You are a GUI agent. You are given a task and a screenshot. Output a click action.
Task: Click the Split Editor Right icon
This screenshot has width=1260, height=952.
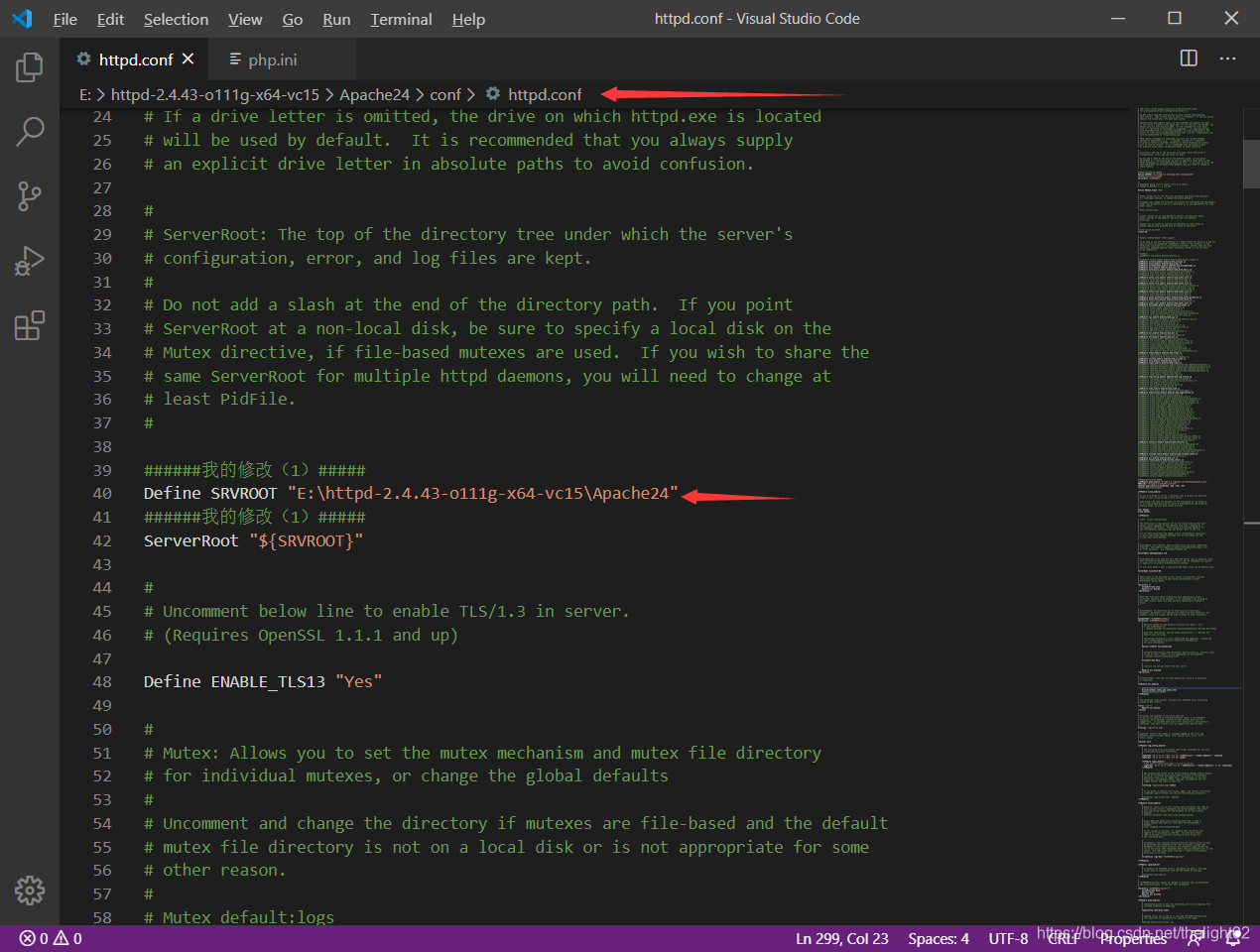click(x=1189, y=59)
